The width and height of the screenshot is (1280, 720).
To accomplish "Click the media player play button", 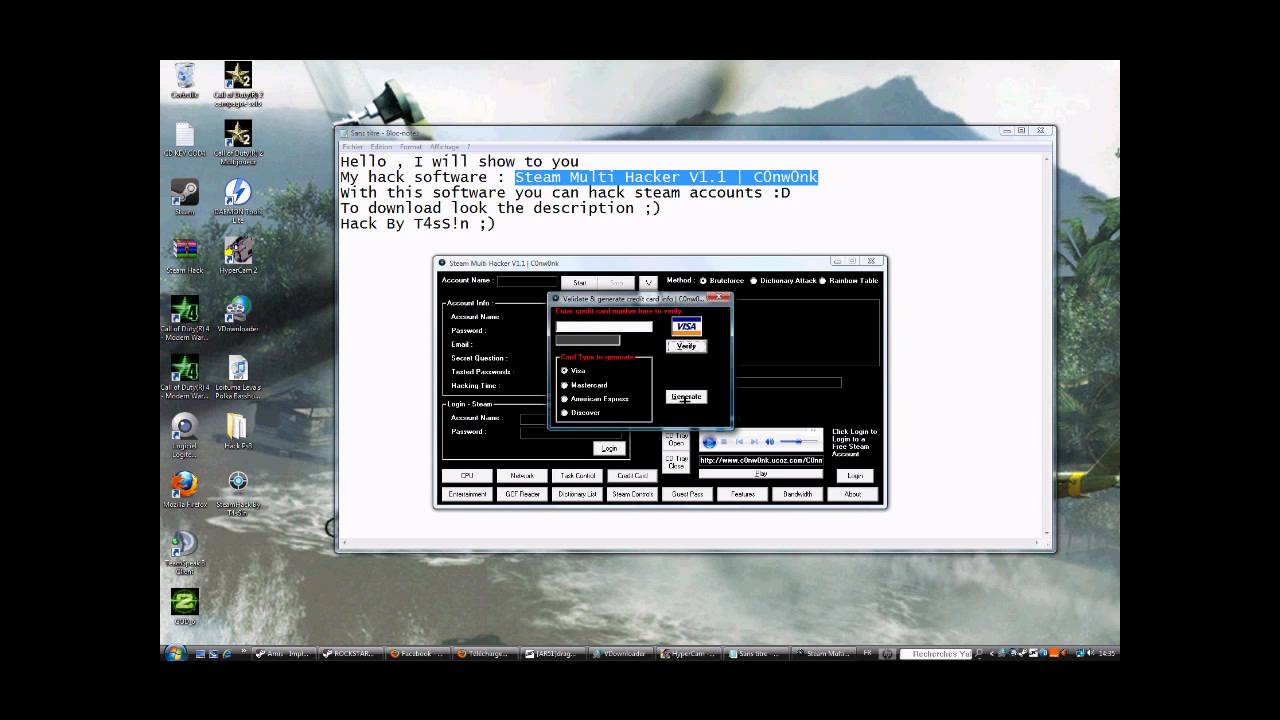I will pyautogui.click(x=709, y=441).
